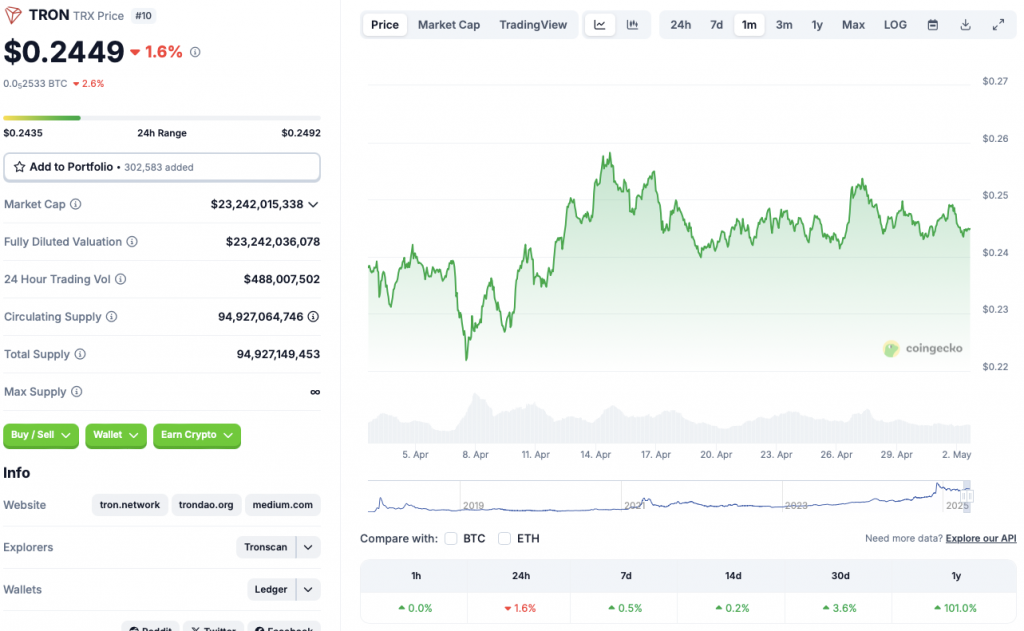Viewport: 1024px width, 631px height.
Task: Select the TradingView tab
Action: pos(533,25)
